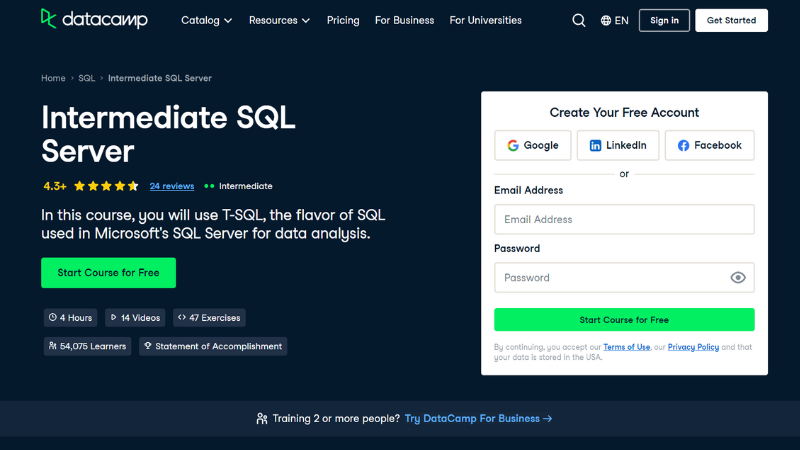Go to For Business
Screen dimensions: 800x450
(x=404, y=20)
